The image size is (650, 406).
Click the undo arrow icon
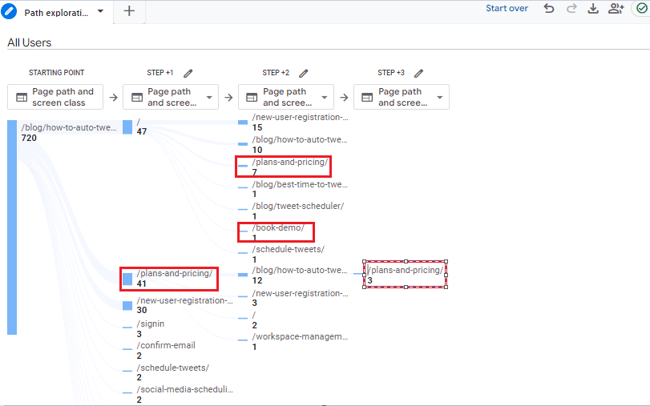549,9
